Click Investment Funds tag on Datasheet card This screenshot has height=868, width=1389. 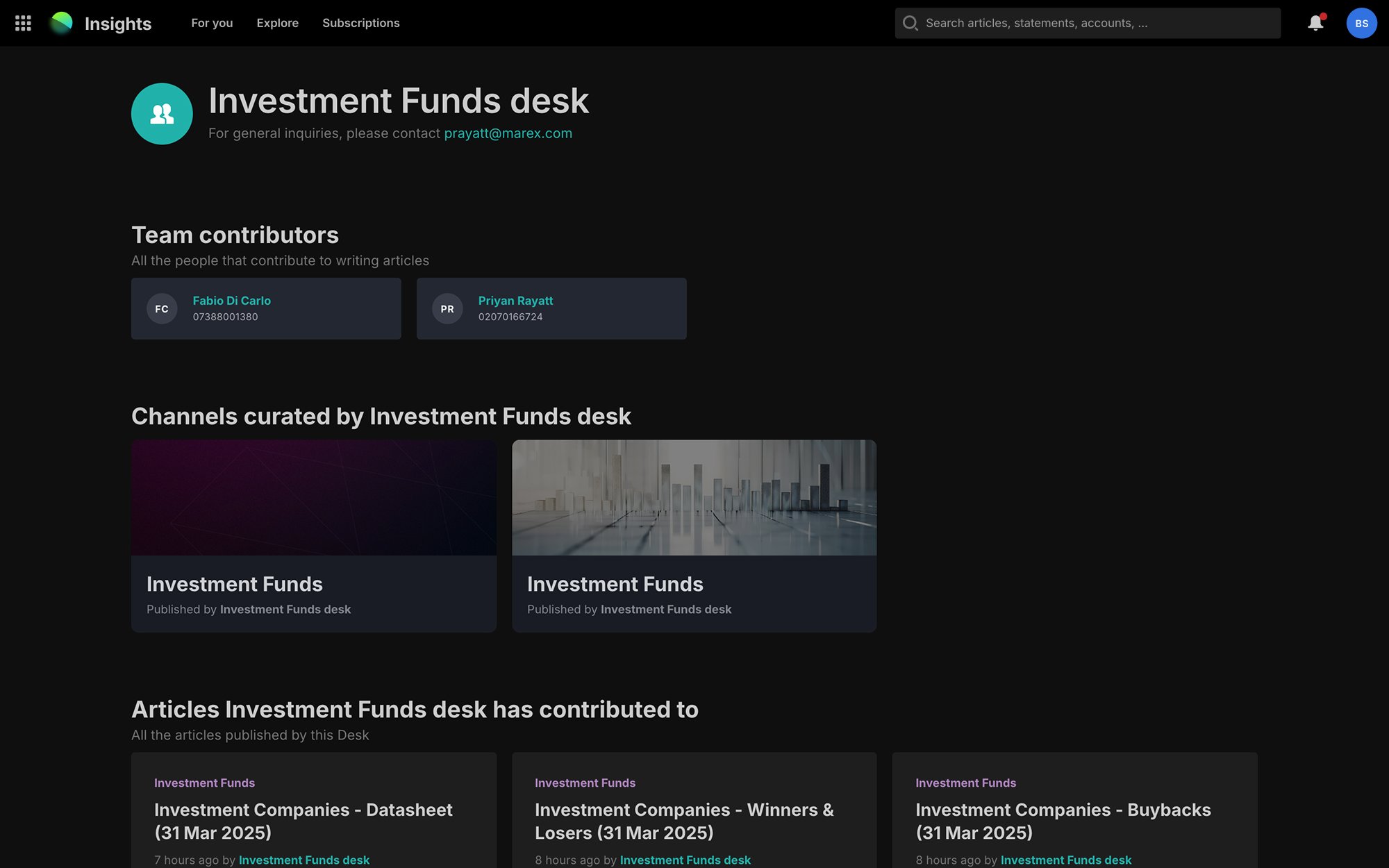click(204, 783)
